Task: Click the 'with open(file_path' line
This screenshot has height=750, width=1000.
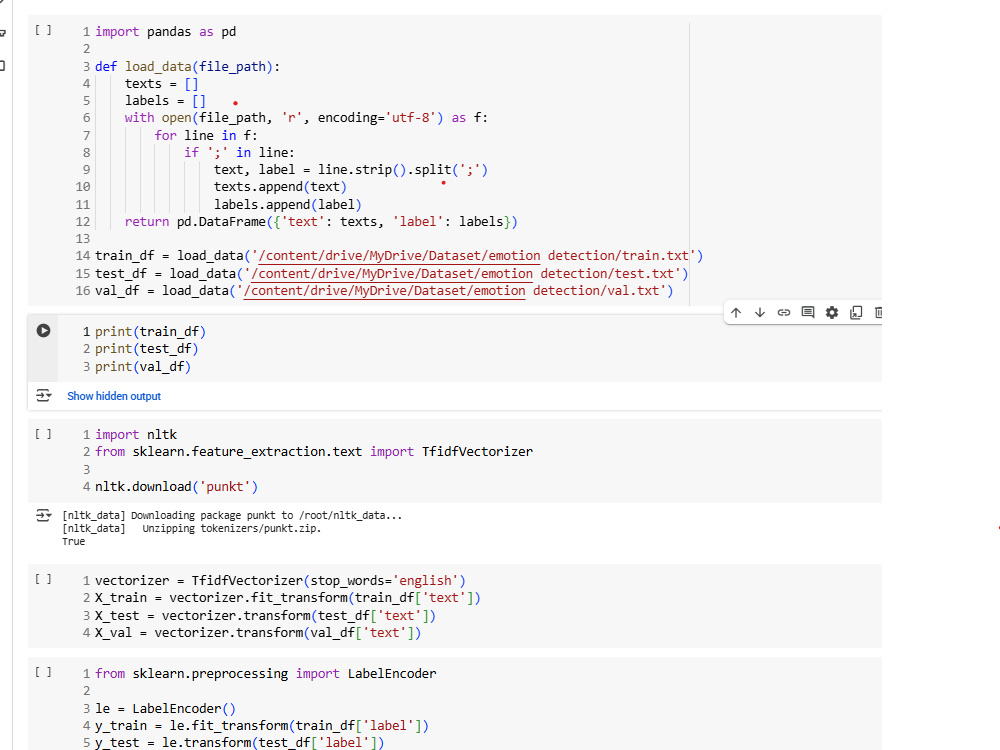Action: (x=306, y=118)
